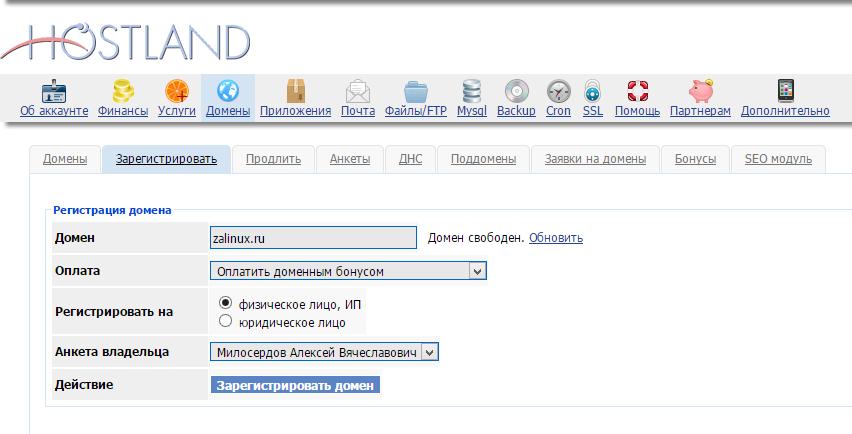Open the Help lifebuoy icon

pos(637,91)
